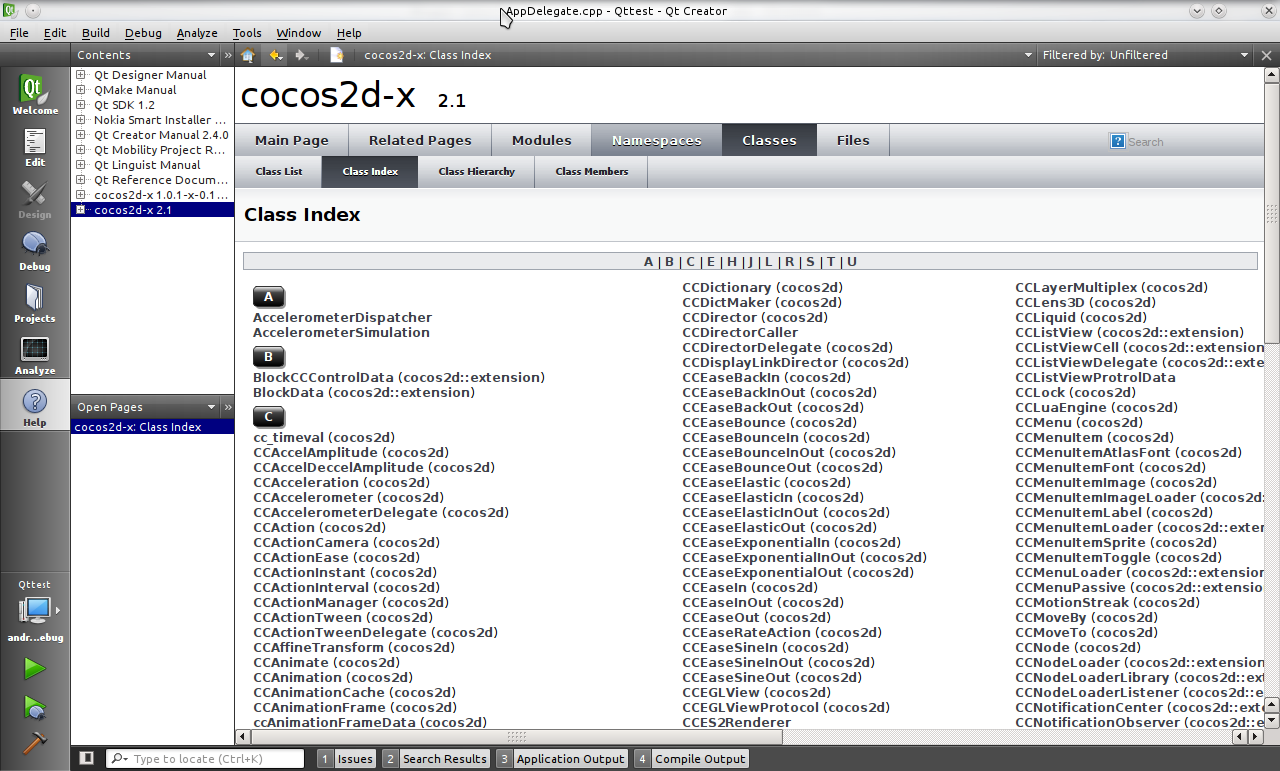Open the Build menu
Viewport: 1280px width, 771px height.
tap(96, 33)
